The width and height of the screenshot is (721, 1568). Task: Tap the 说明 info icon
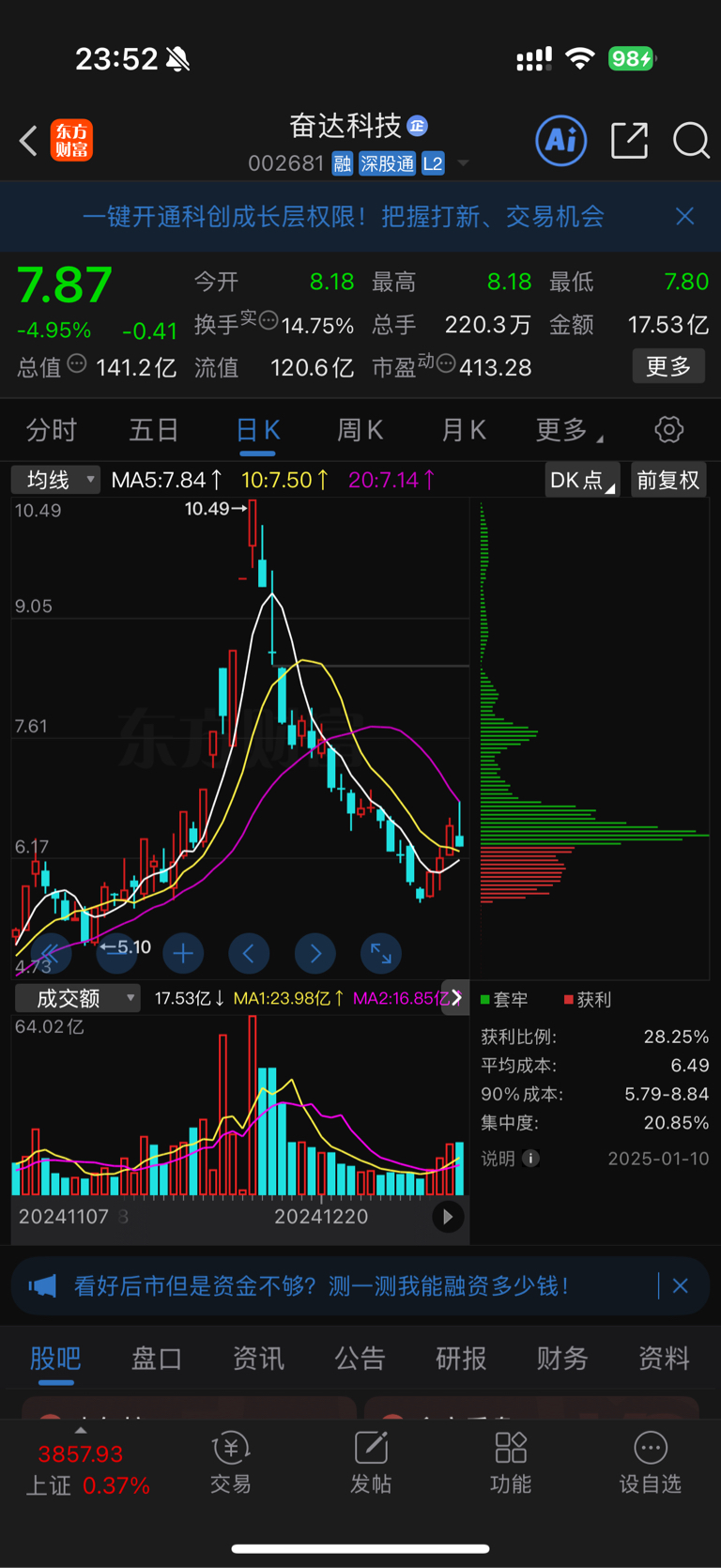point(530,1159)
